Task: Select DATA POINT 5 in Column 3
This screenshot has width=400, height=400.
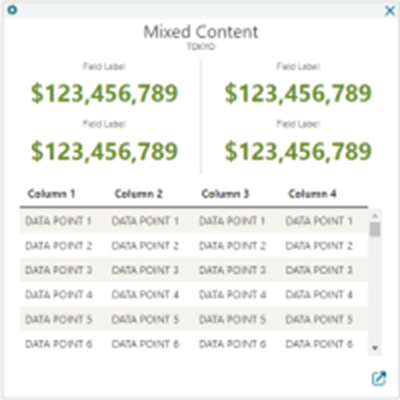Action: point(232,319)
